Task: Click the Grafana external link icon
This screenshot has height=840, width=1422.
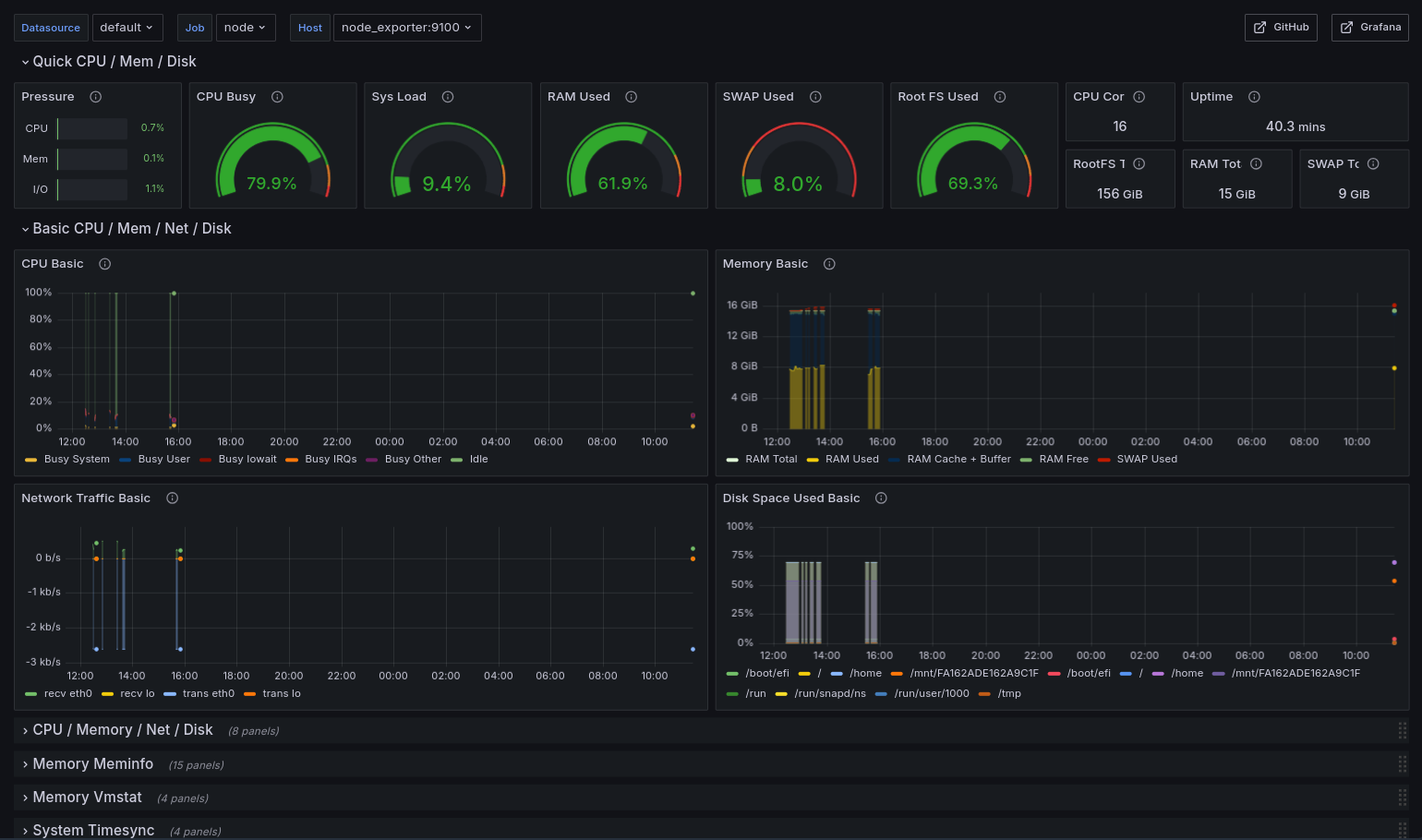Action: [1346, 28]
